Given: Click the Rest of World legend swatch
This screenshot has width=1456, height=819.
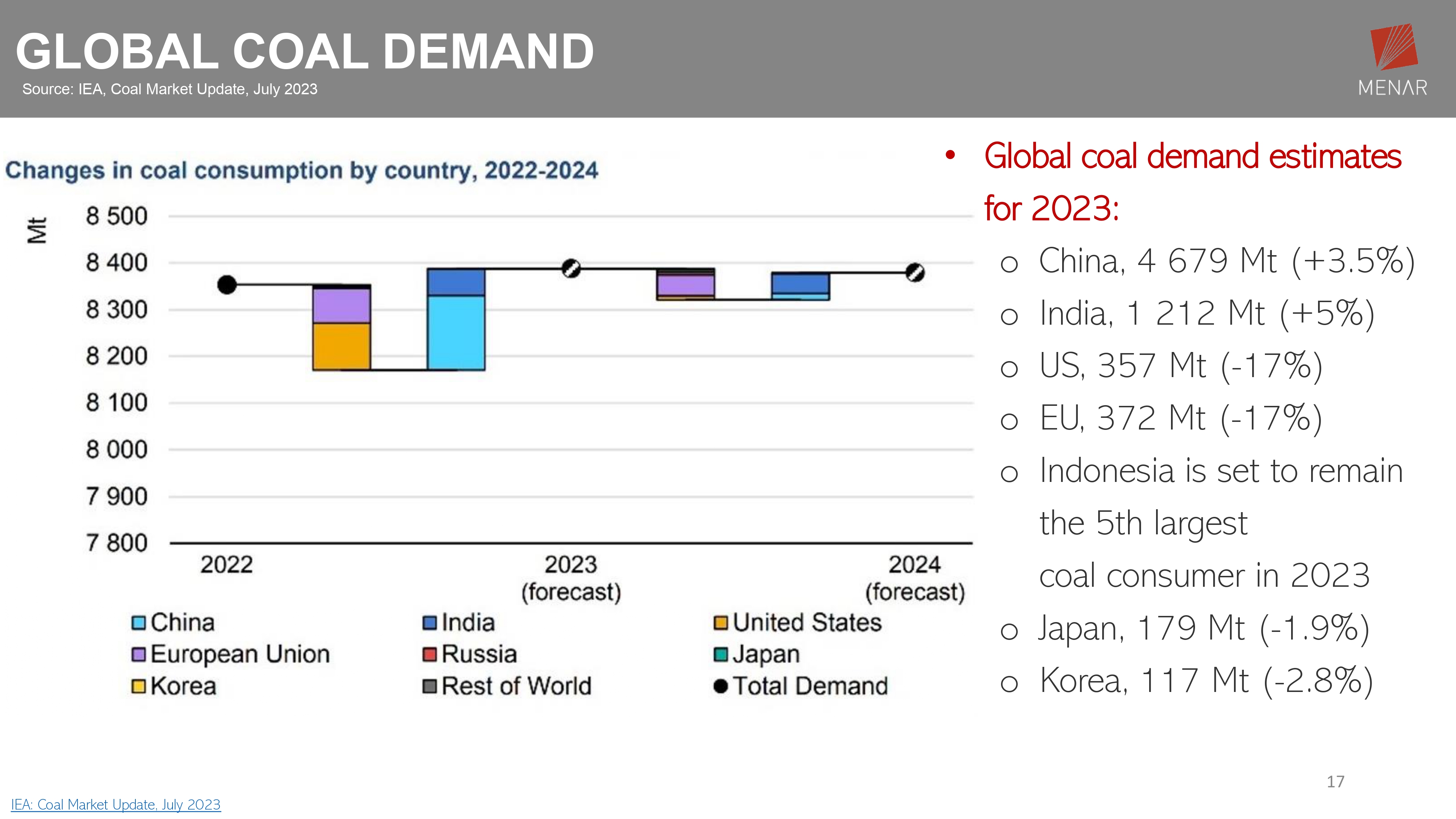Looking at the screenshot, I should (430, 686).
